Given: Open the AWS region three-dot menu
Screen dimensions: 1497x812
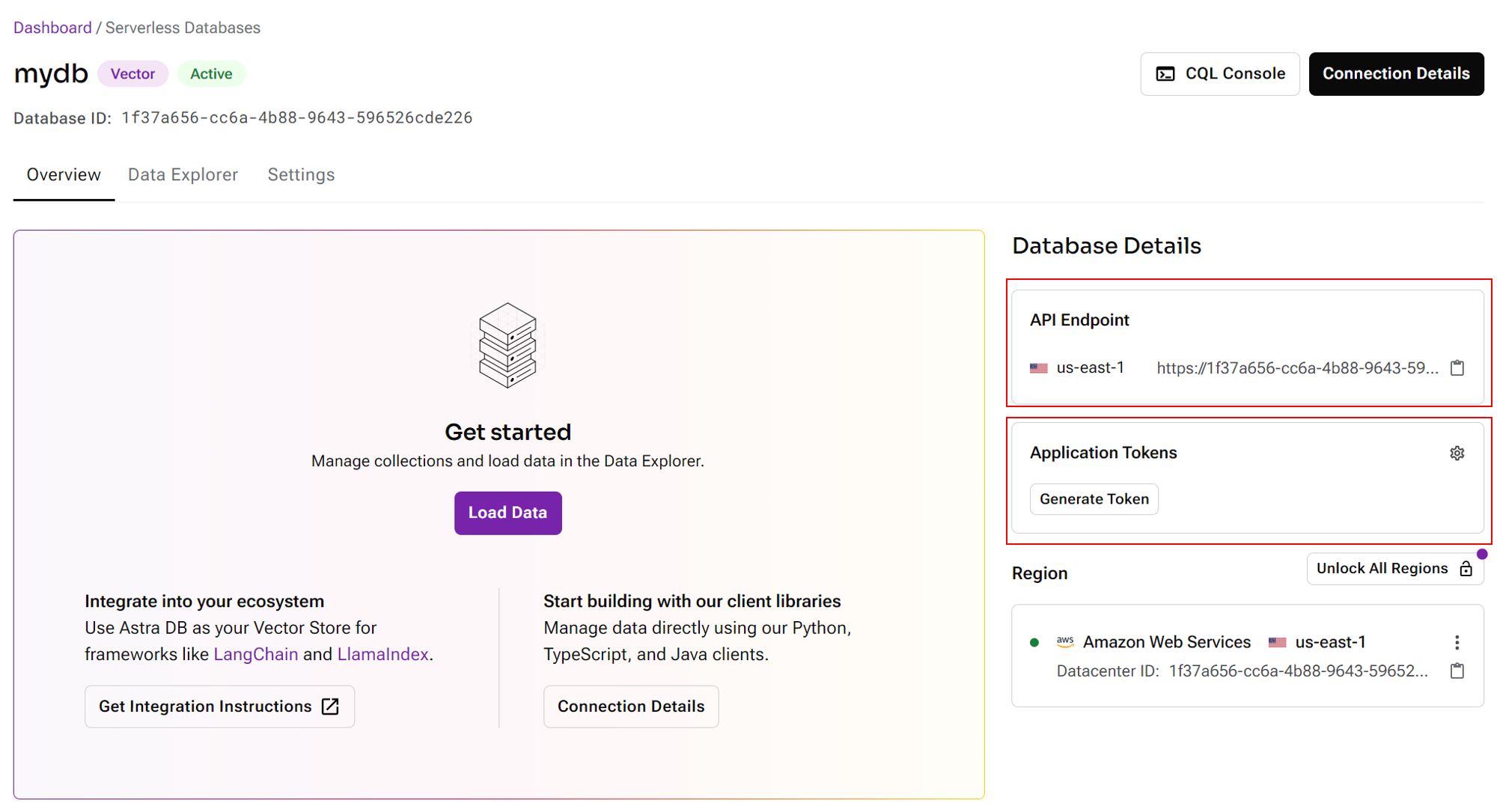Looking at the screenshot, I should pyautogui.click(x=1457, y=642).
